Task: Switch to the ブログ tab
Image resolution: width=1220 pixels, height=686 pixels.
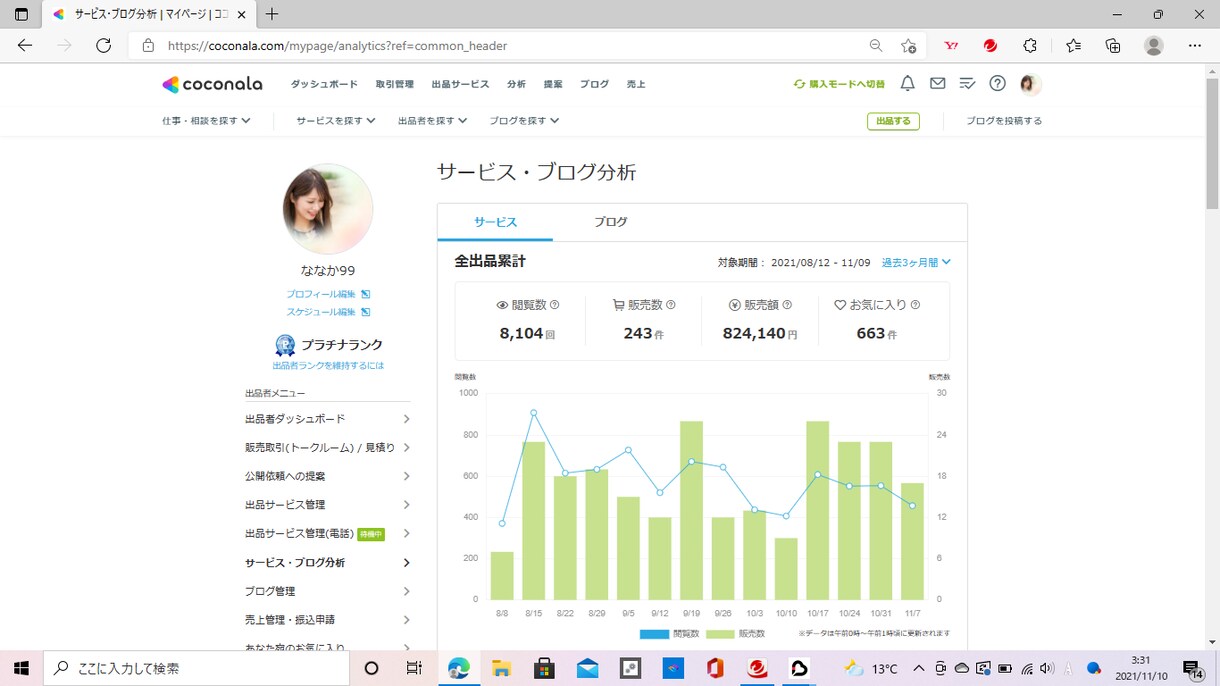Action: point(610,222)
